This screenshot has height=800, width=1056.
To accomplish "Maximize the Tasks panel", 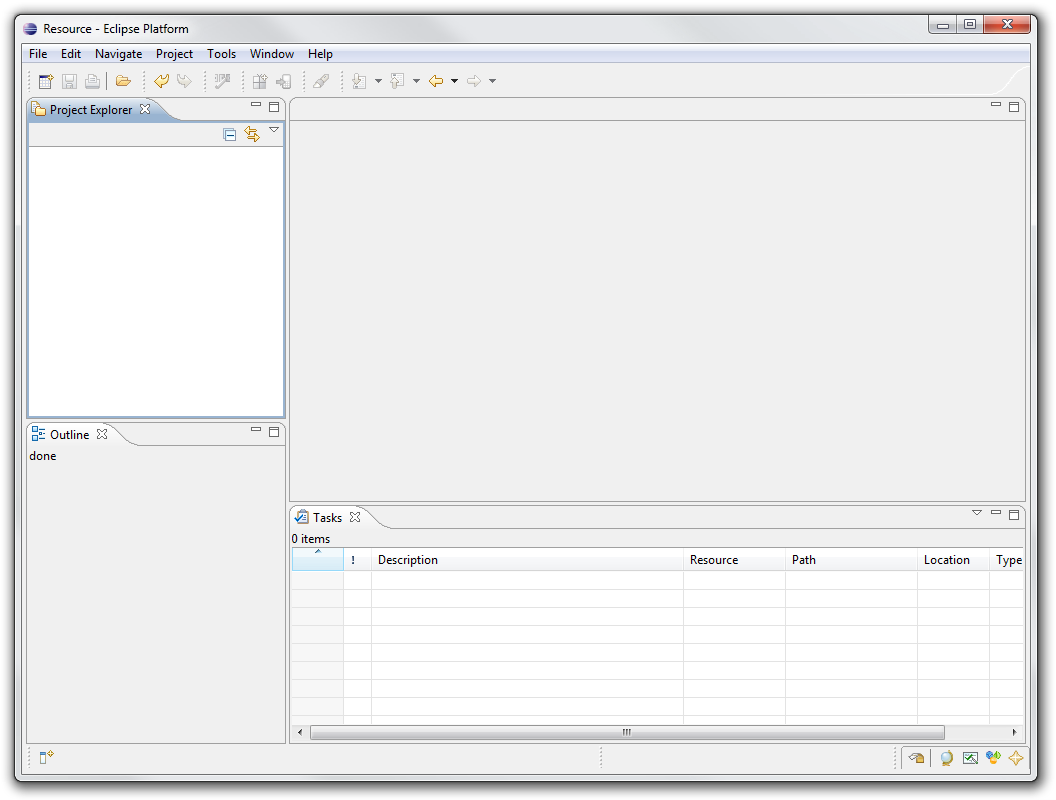I will (1014, 515).
